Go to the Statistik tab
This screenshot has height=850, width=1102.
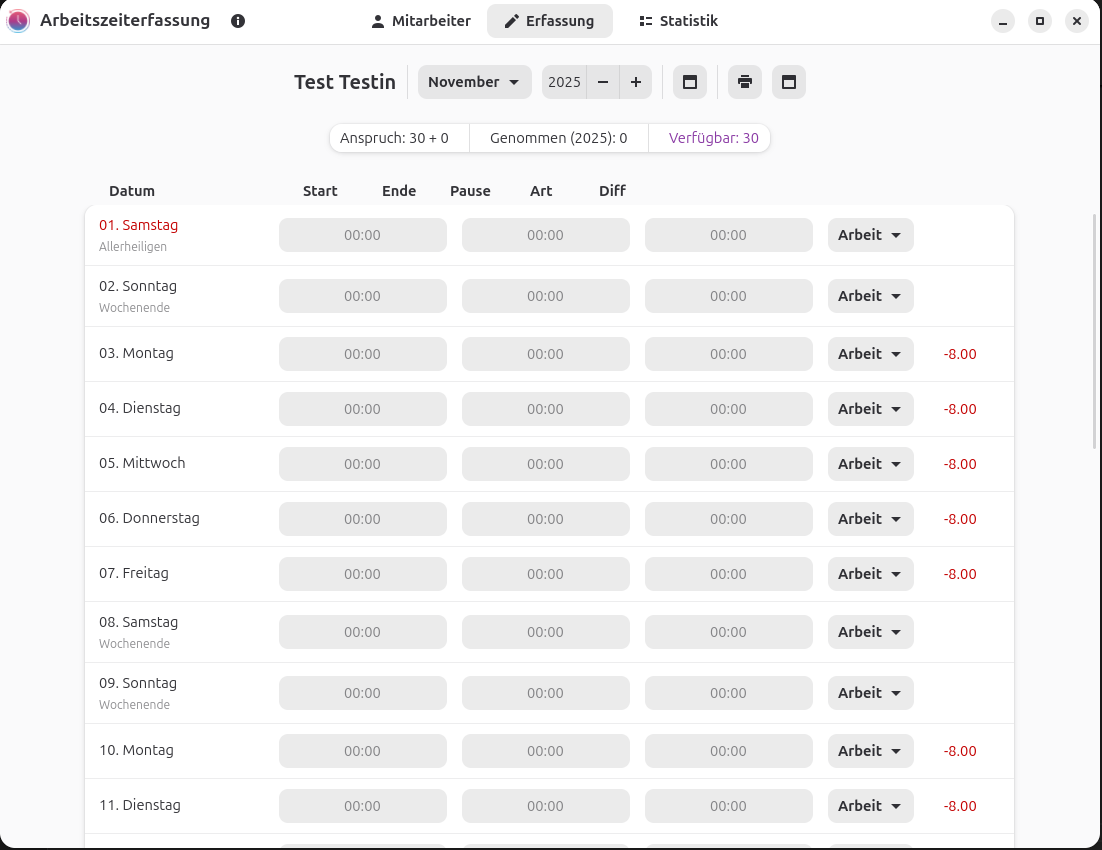[x=678, y=21]
